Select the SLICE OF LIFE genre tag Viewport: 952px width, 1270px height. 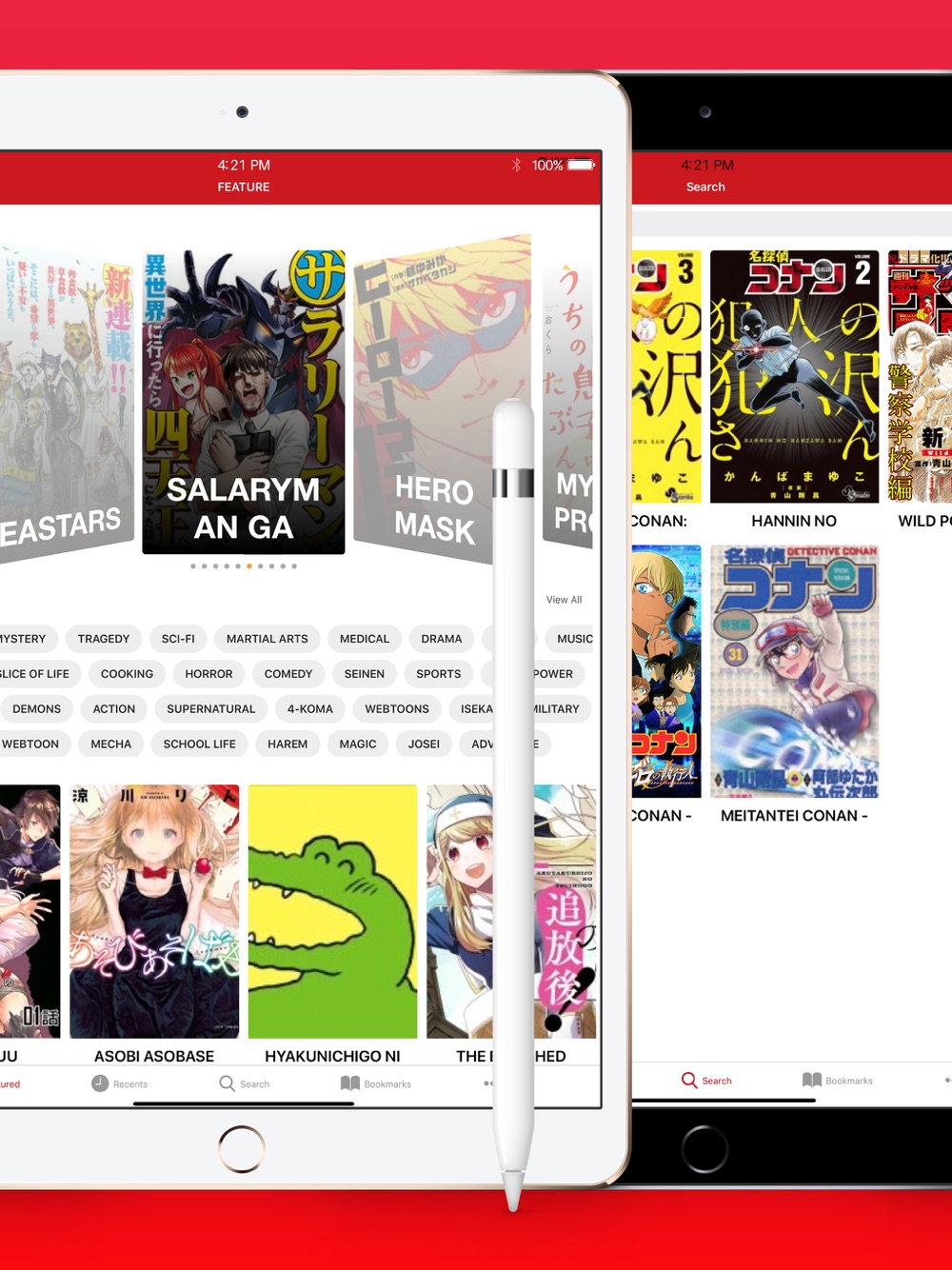pyautogui.click(x=34, y=674)
